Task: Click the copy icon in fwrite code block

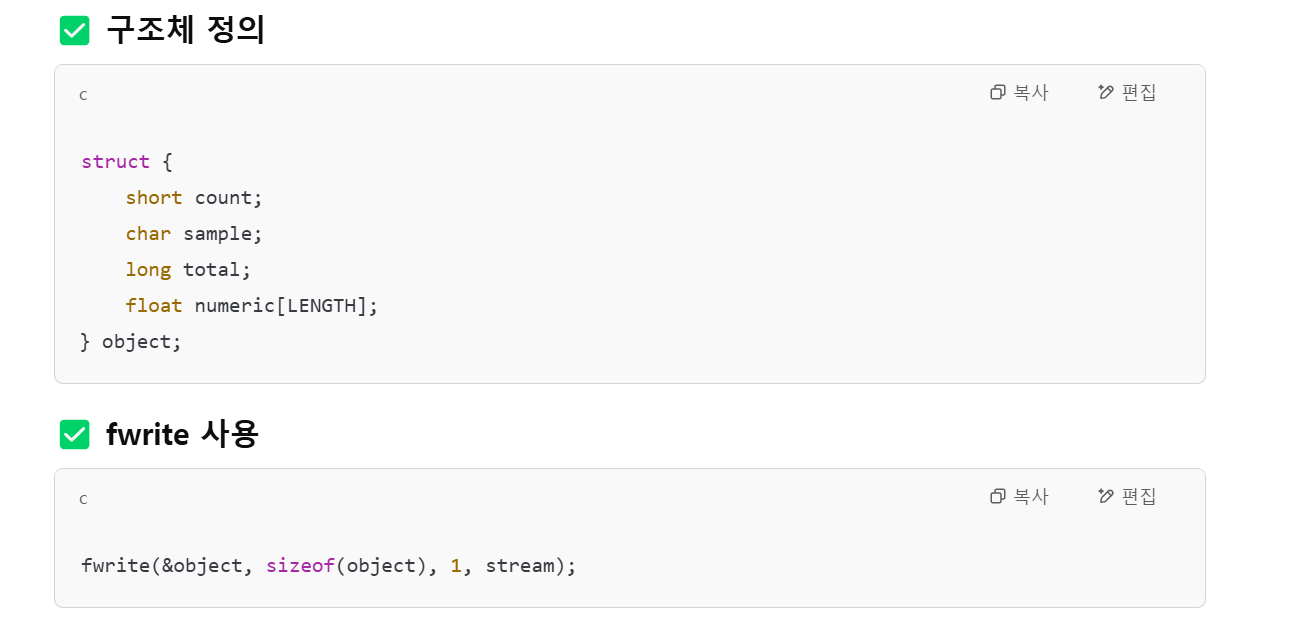Action: (x=997, y=496)
